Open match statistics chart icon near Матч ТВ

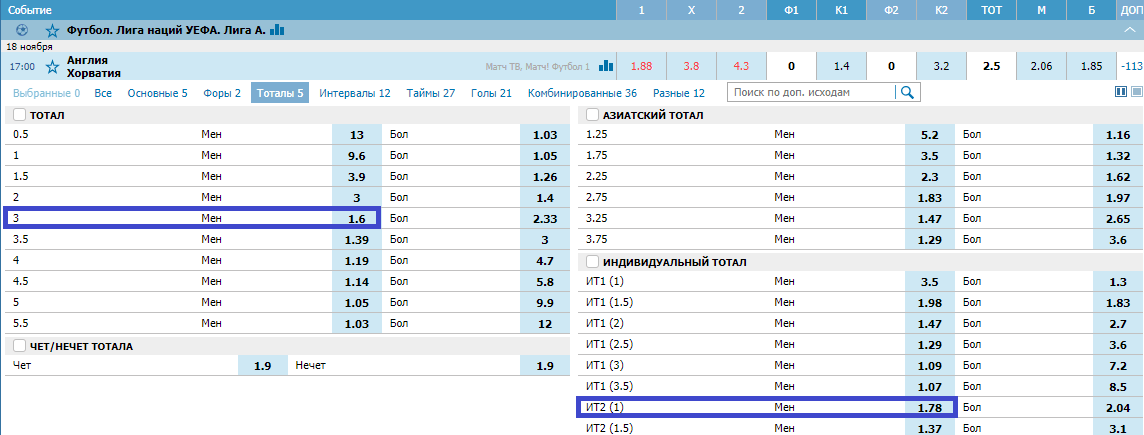pos(606,66)
